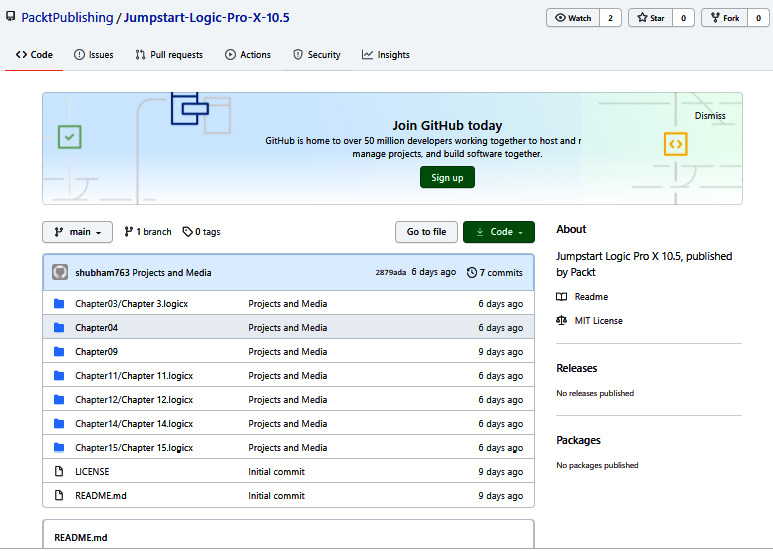View the 7 commits history
Viewport: 773px width, 551px height.
click(494, 273)
